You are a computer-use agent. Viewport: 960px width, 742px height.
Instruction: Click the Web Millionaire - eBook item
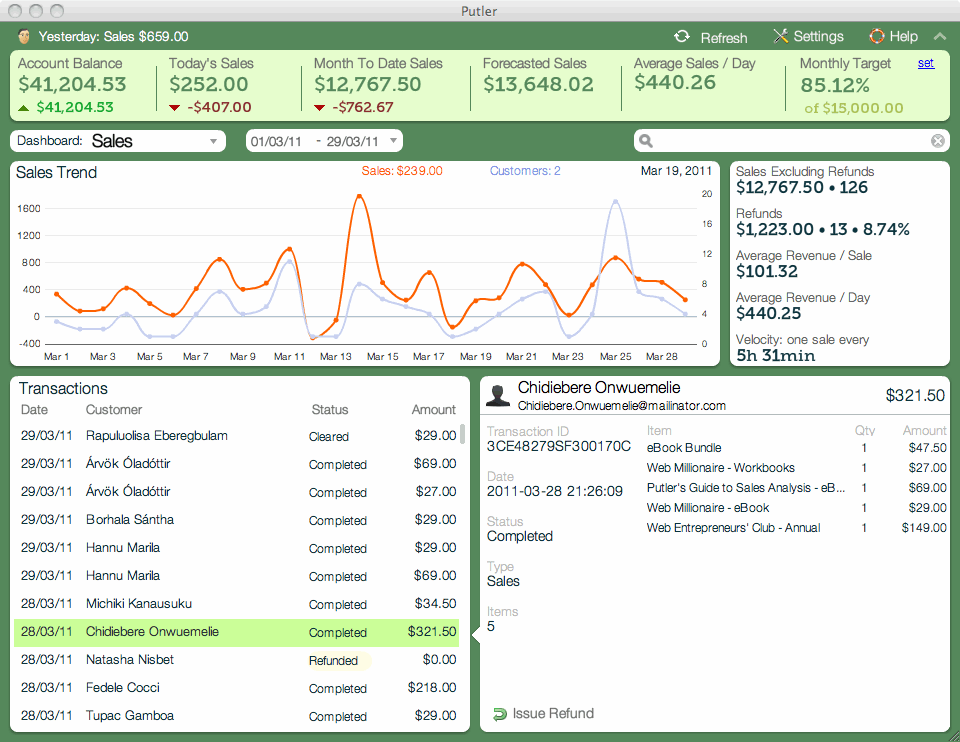tap(796, 508)
